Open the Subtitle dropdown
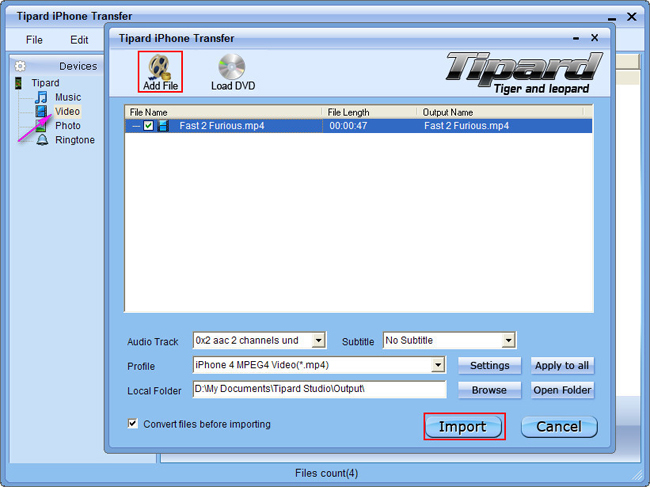Screen dimensions: 650x487 pos(508,340)
